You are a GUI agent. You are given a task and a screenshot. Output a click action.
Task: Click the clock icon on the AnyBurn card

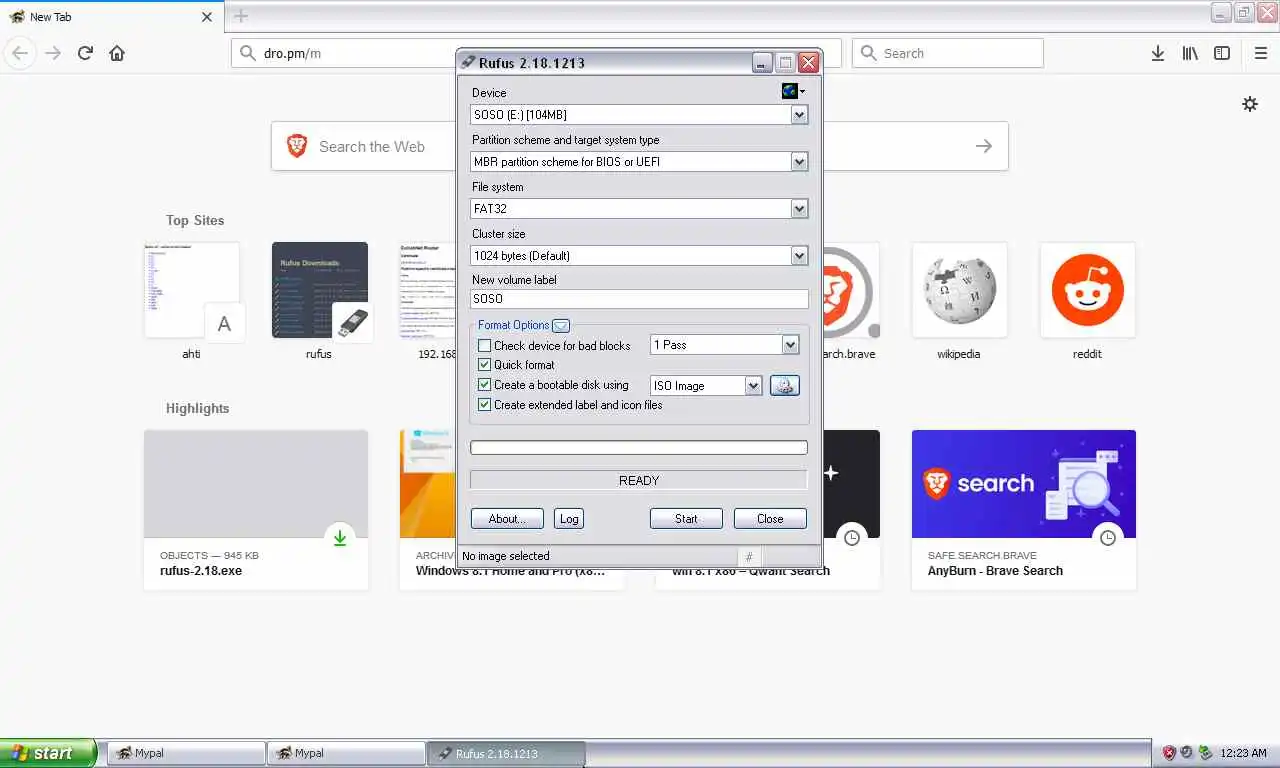(1108, 538)
